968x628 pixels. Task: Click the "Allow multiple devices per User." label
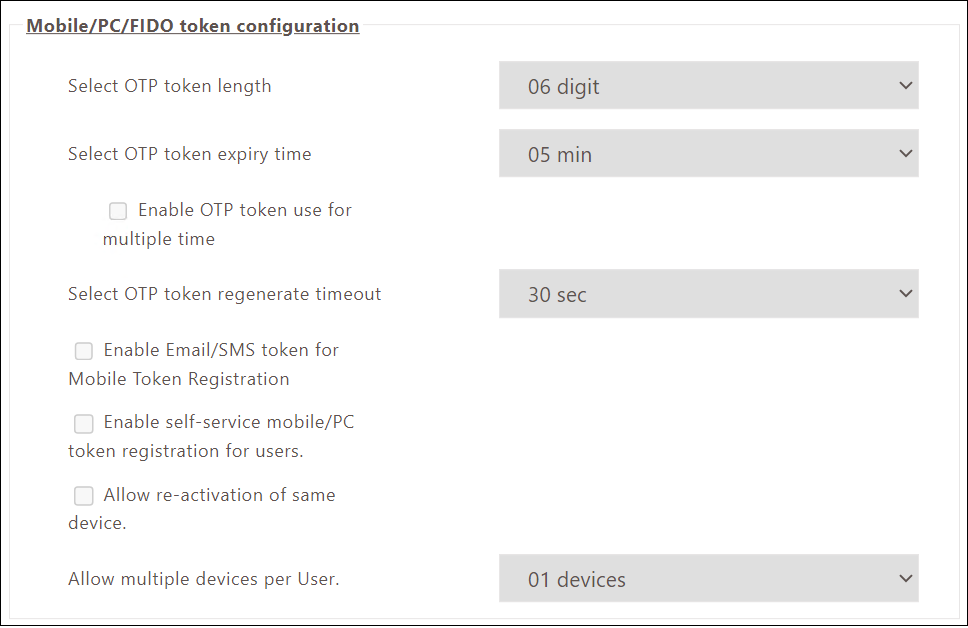[204, 578]
